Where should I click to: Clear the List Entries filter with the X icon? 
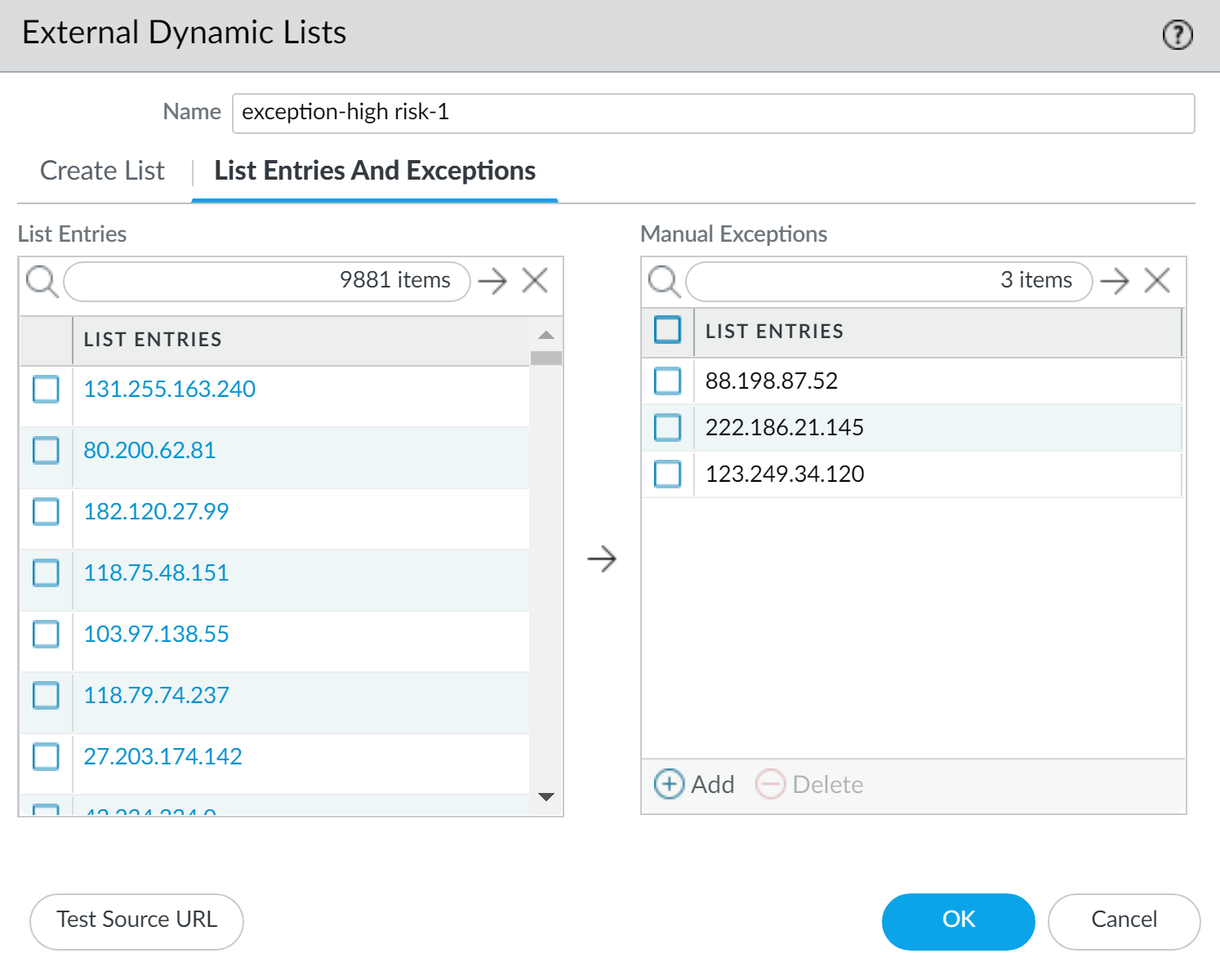pyautogui.click(x=535, y=280)
